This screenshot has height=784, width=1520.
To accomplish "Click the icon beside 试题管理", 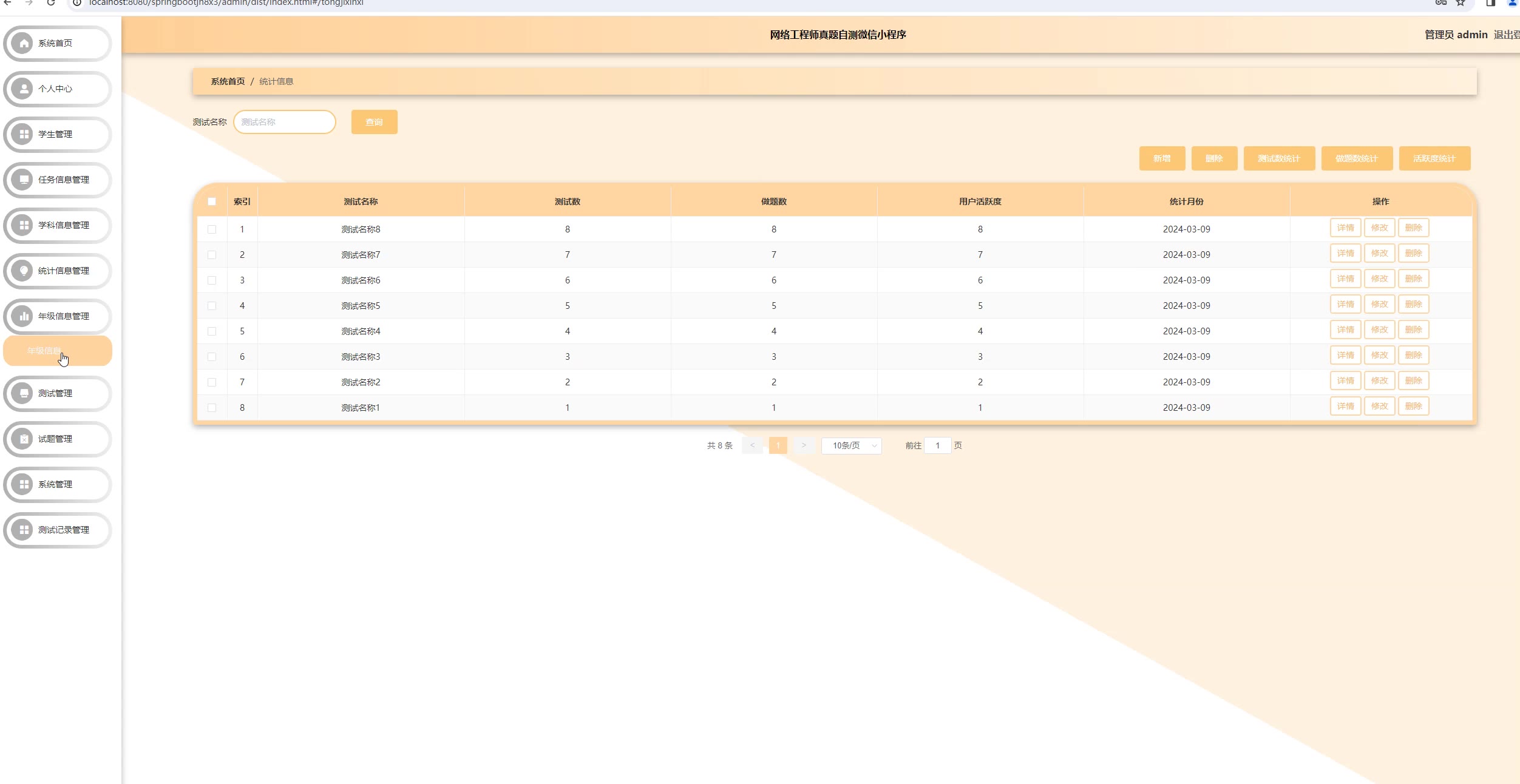I will click(x=23, y=439).
